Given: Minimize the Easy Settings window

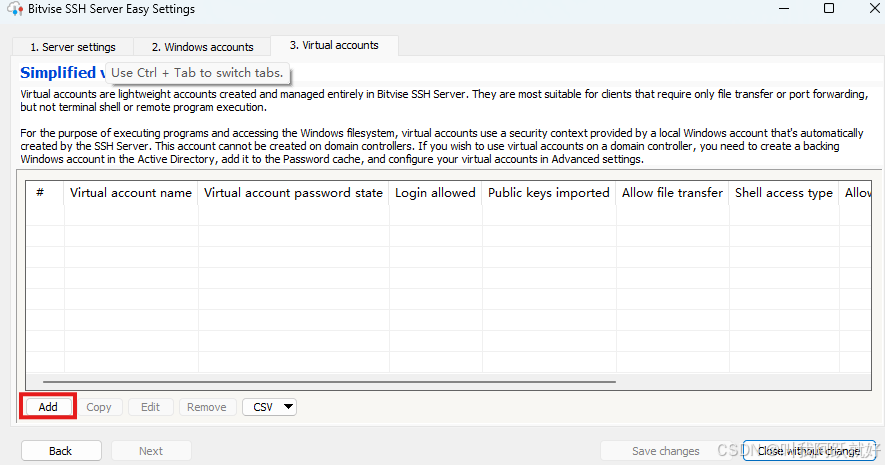Looking at the screenshot, I should point(781,9).
